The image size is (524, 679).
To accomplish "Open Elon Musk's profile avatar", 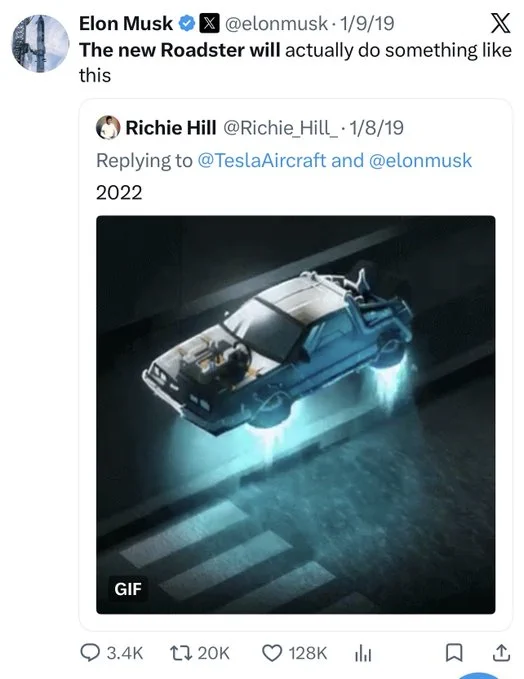I will pyautogui.click(x=40, y=43).
